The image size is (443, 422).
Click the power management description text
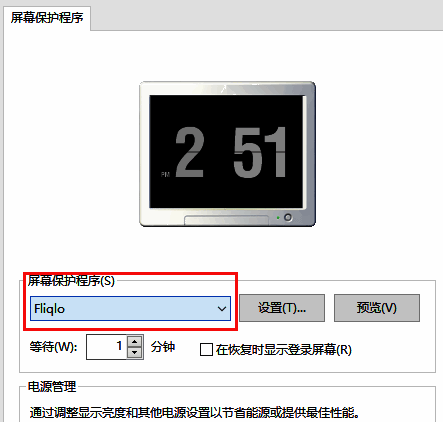tap(195, 413)
